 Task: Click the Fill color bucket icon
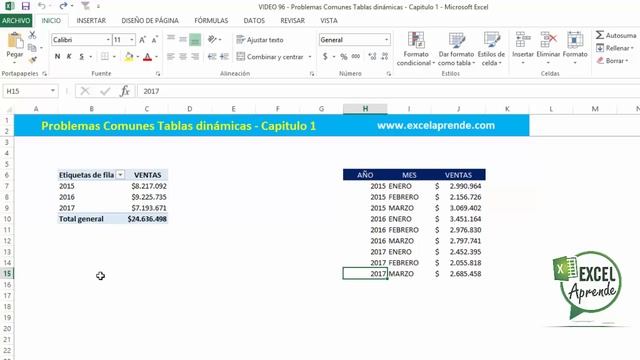point(129,56)
